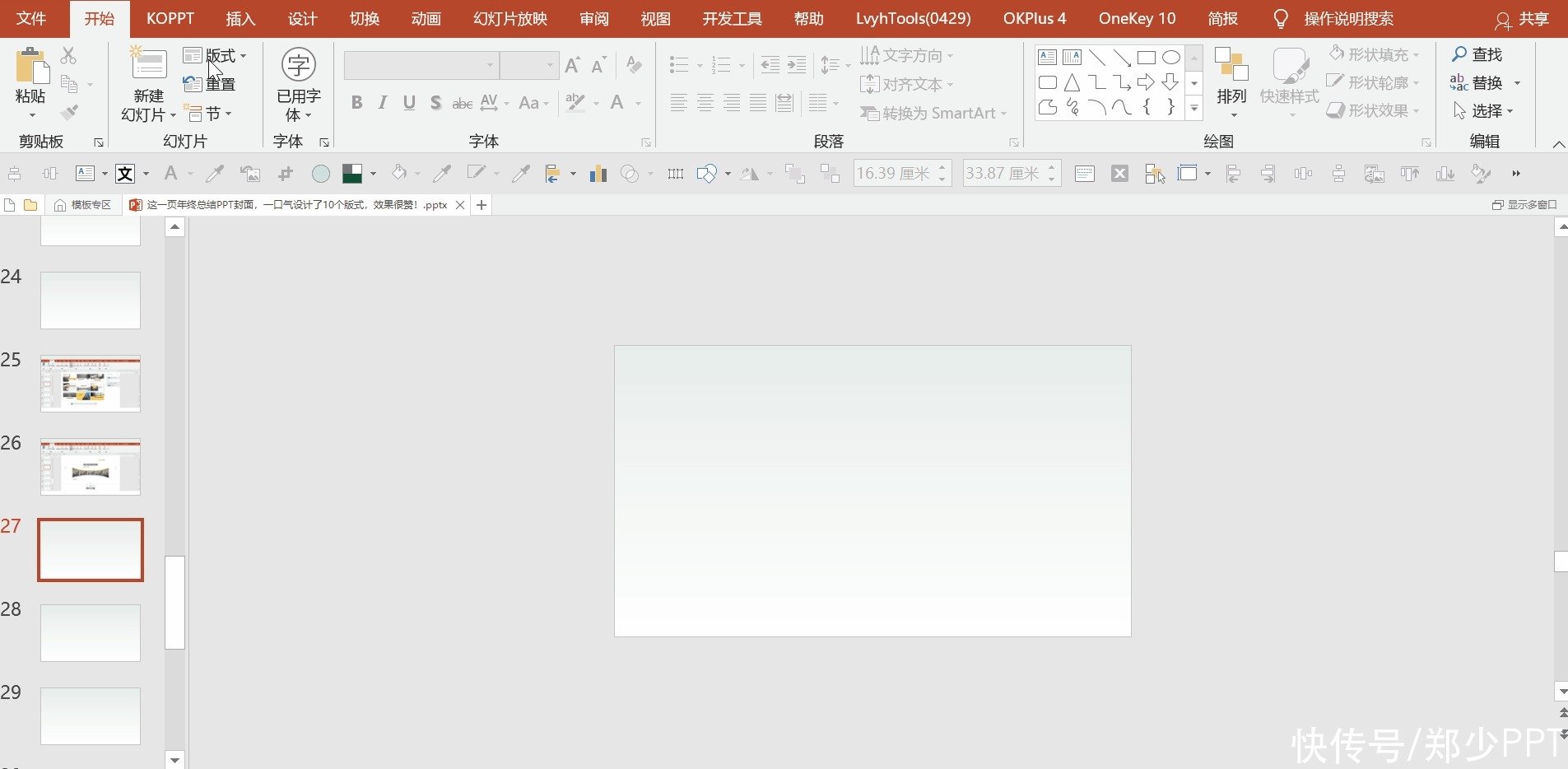Switch to the 插入 (Insert) tab
1568x769 pixels.
point(240,18)
